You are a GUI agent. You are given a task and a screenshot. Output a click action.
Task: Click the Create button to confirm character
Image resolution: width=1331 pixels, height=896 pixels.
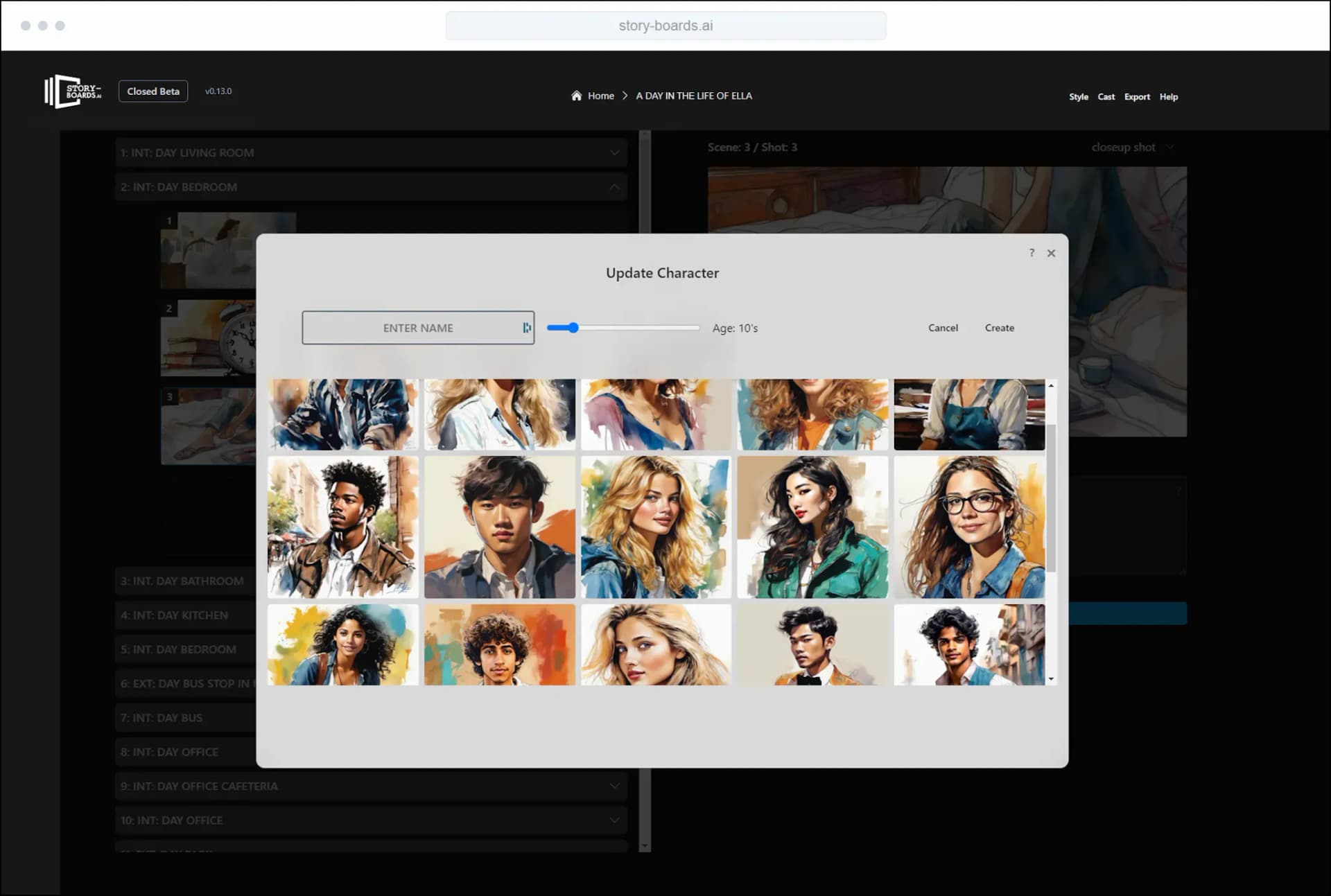click(x=999, y=327)
